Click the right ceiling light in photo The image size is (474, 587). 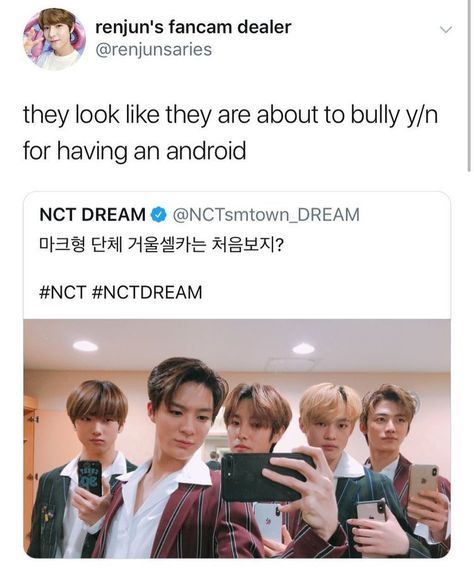click(303, 349)
